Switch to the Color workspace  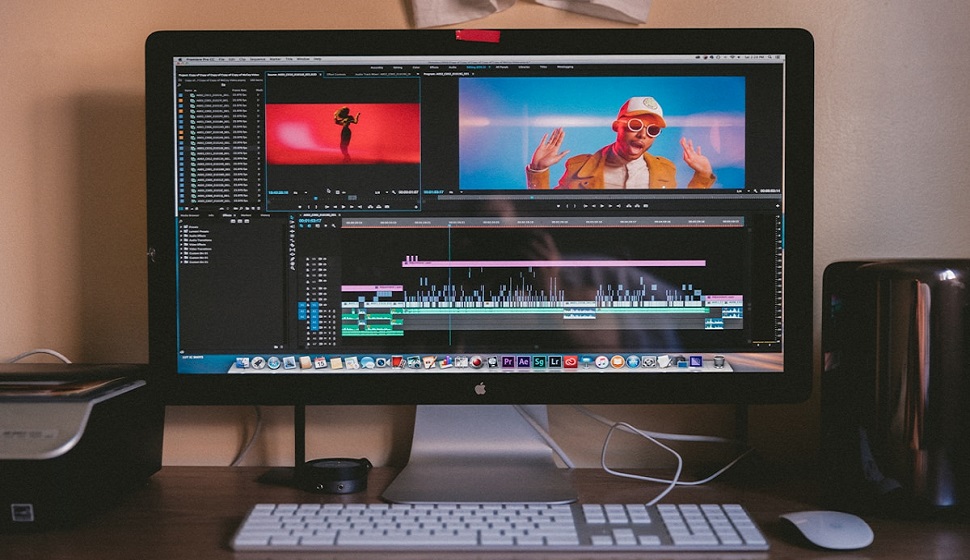pyautogui.click(x=416, y=67)
